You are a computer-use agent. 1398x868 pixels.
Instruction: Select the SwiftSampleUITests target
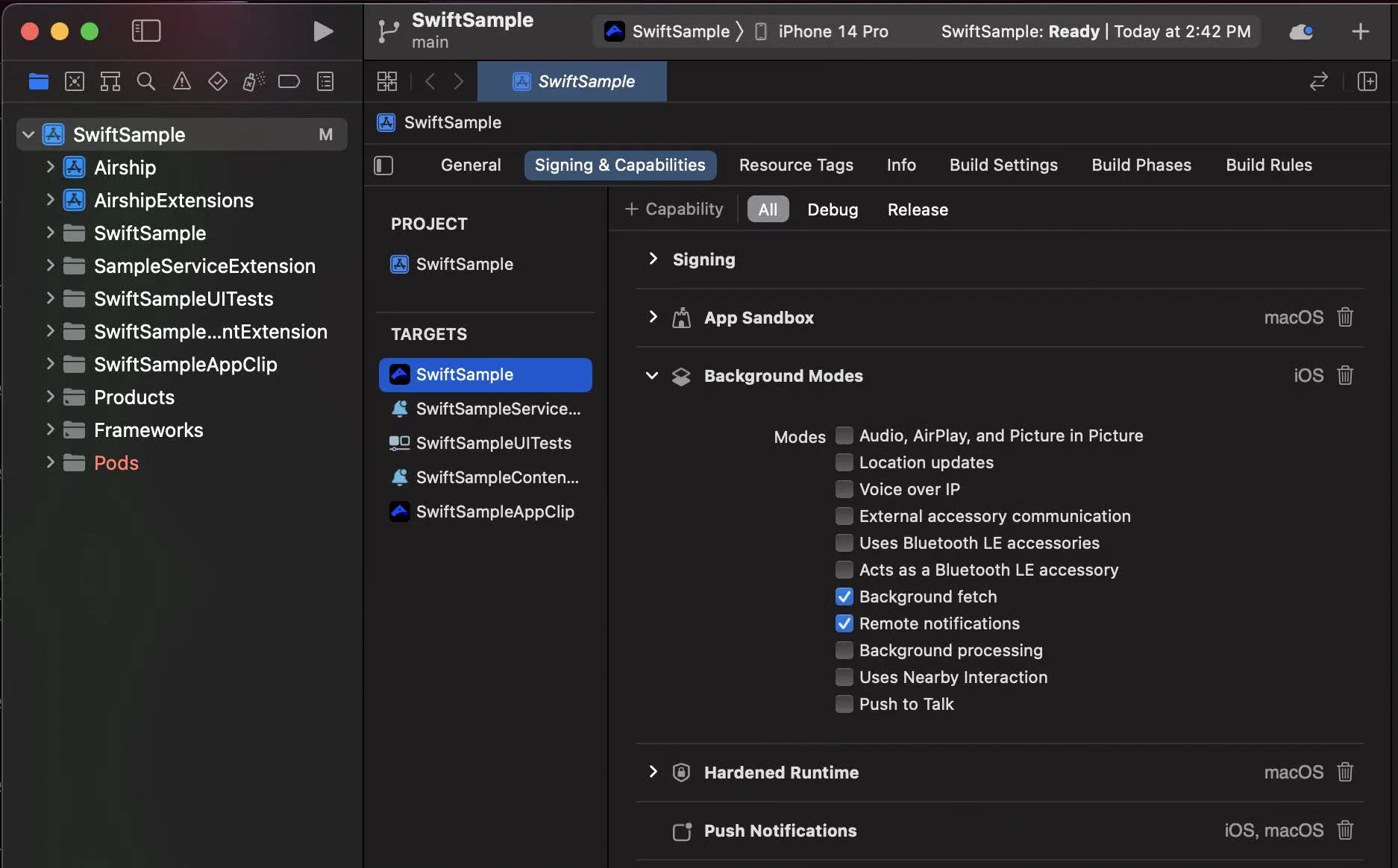[493, 443]
